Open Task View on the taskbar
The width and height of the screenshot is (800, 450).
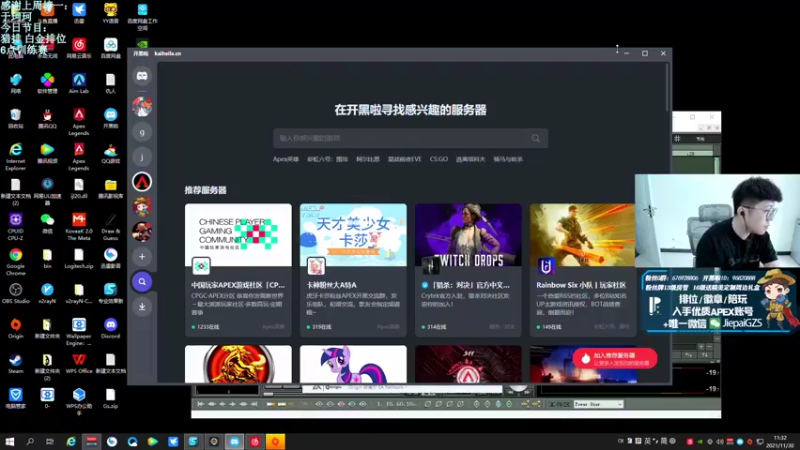coord(49,441)
